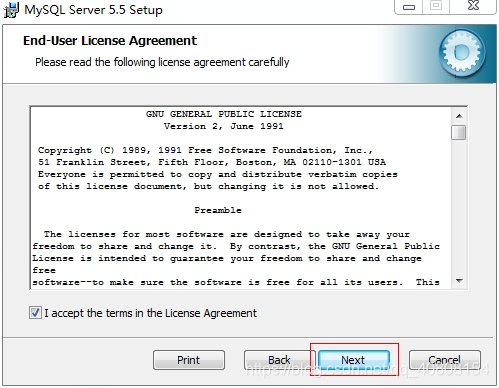Click 'I accept the terms' label text
Viewport: 499px width, 388px height.
tap(150, 313)
